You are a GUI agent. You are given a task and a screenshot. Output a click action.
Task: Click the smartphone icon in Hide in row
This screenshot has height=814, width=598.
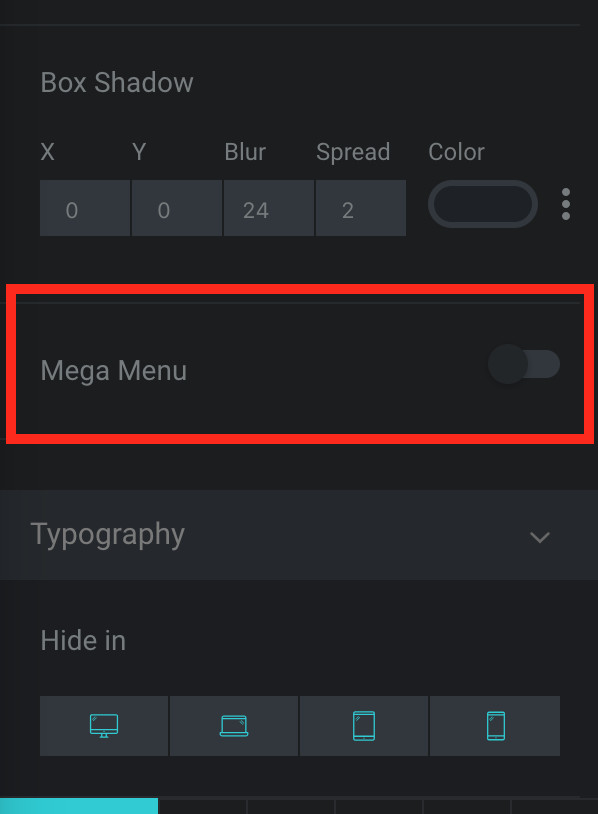coord(494,726)
